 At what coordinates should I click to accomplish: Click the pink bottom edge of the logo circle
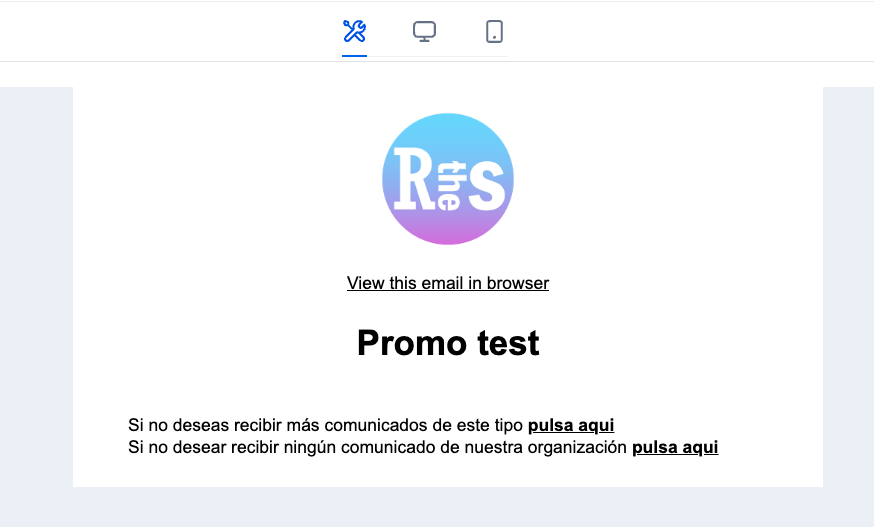[448, 240]
